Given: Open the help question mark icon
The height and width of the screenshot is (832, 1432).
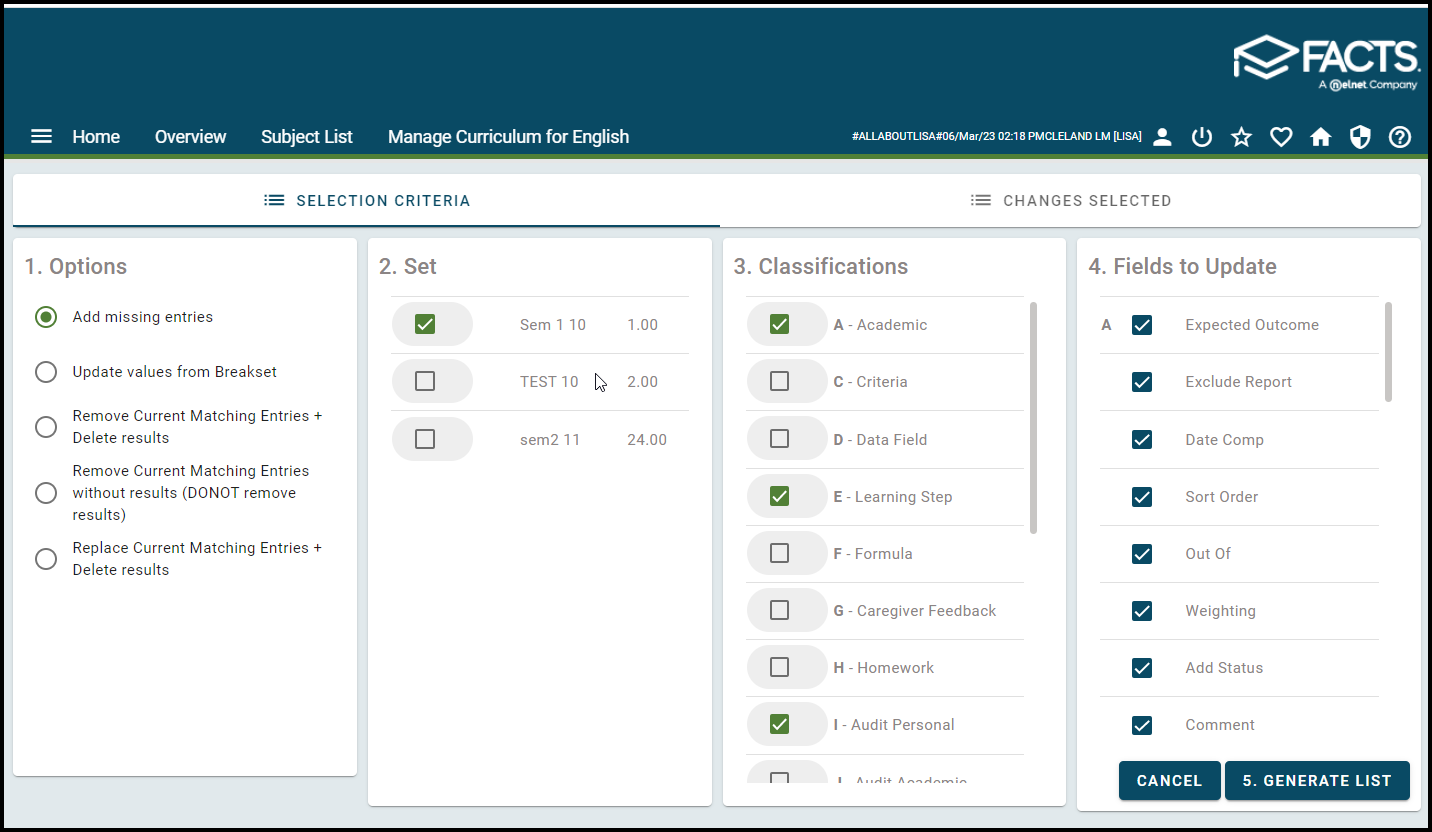Looking at the screenshot, I should [x=1400, y=138].
